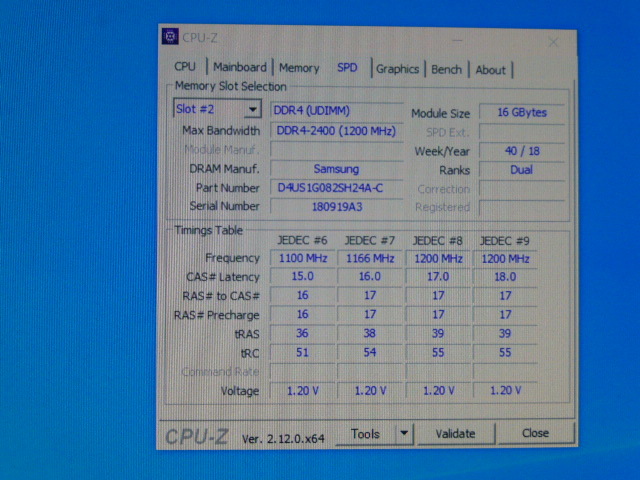Select the SPD tab
The image size is (640, 480).
pos(347,67)
